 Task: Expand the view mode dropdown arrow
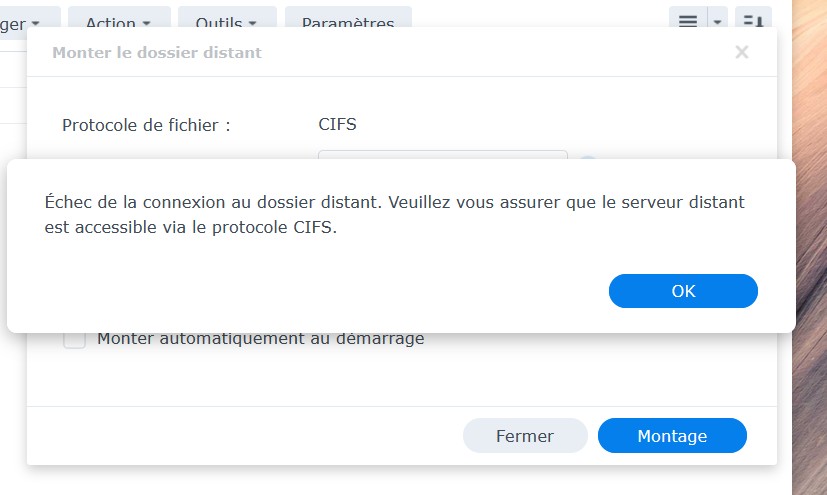tap(717, 22)
